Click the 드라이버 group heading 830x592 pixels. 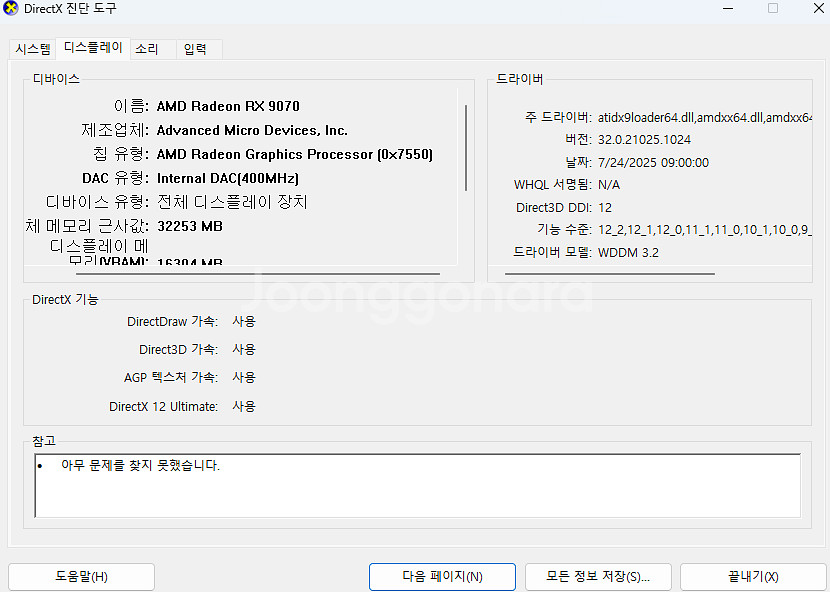(x=519, y=79)
